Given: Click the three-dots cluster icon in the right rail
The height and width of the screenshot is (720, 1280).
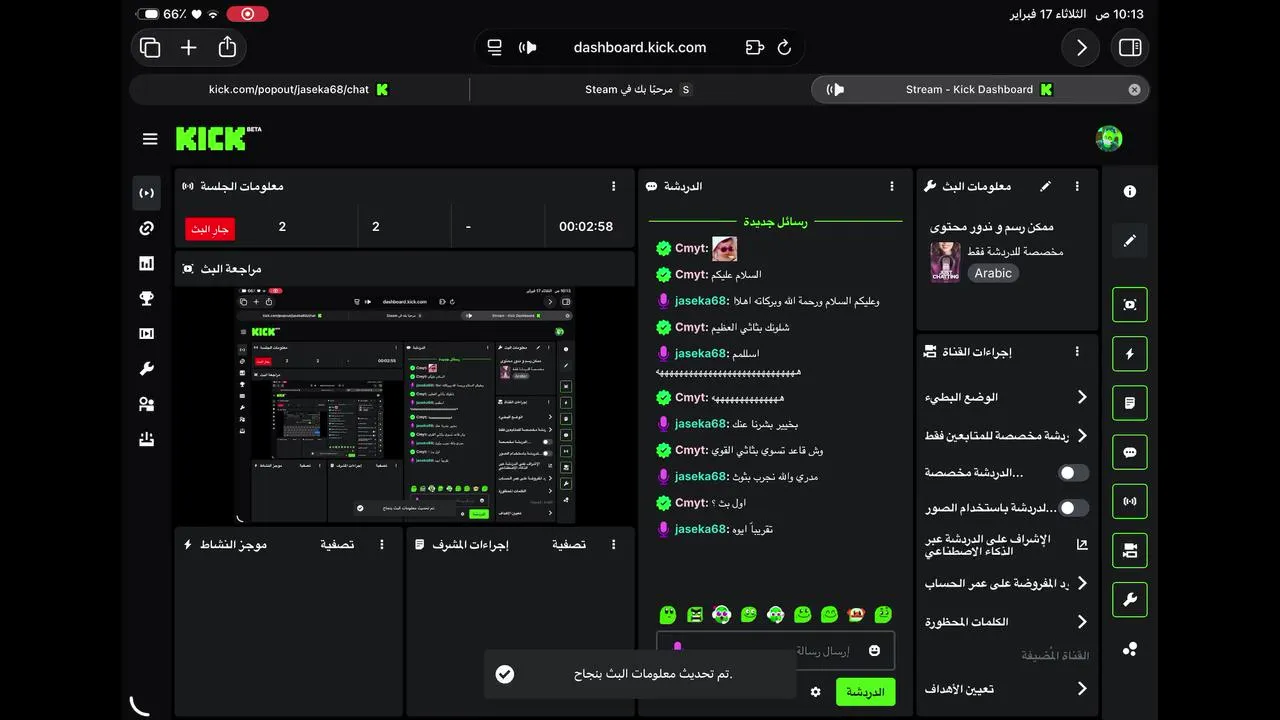Looking at the screenshot, I should (1130, 649).
